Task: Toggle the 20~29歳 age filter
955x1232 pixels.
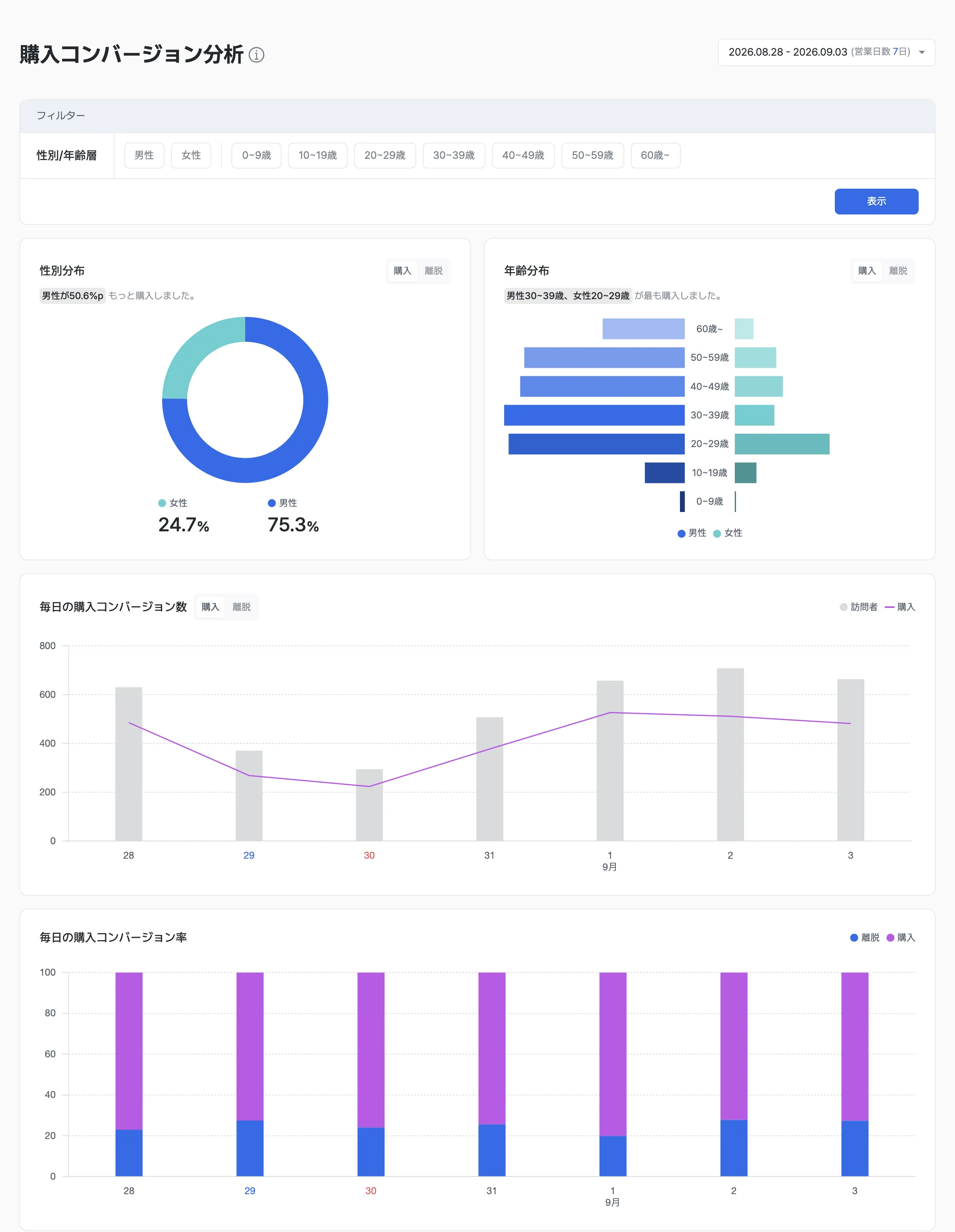Action: tap(385, 156)
